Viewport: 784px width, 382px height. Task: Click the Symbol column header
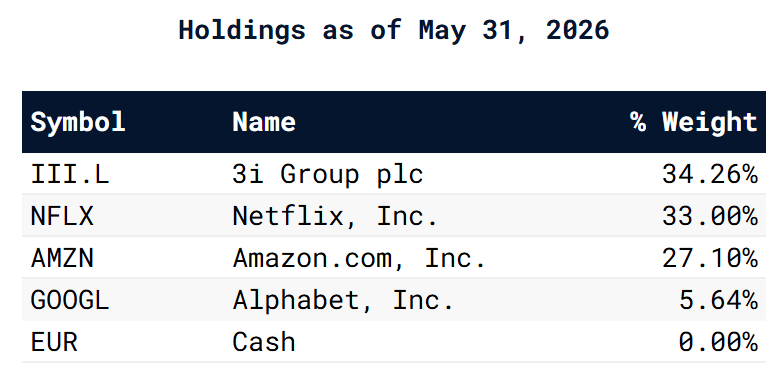[x=78, y=122]
